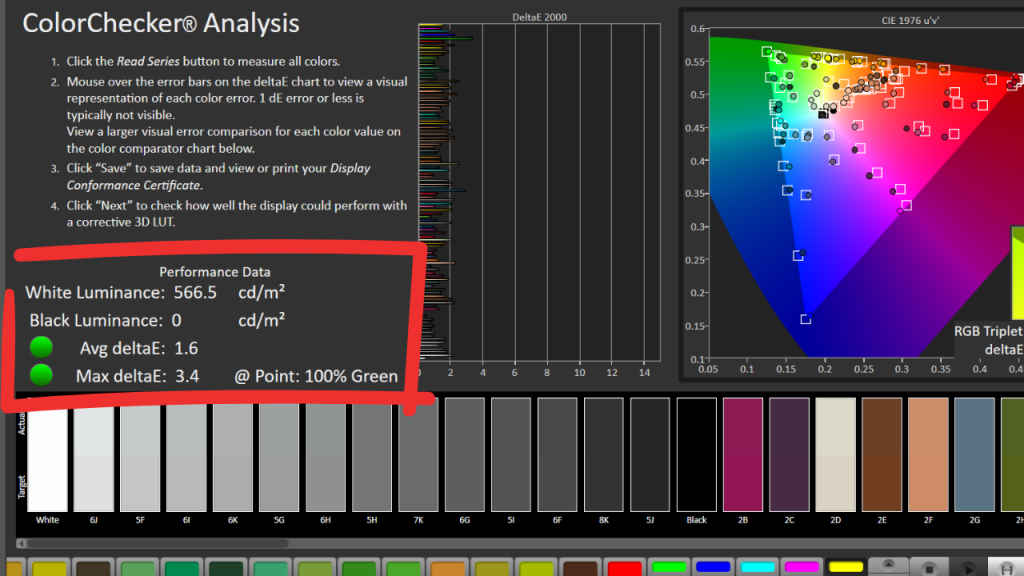Click the DeltaE 2000 bar chart

coord(539,192)
